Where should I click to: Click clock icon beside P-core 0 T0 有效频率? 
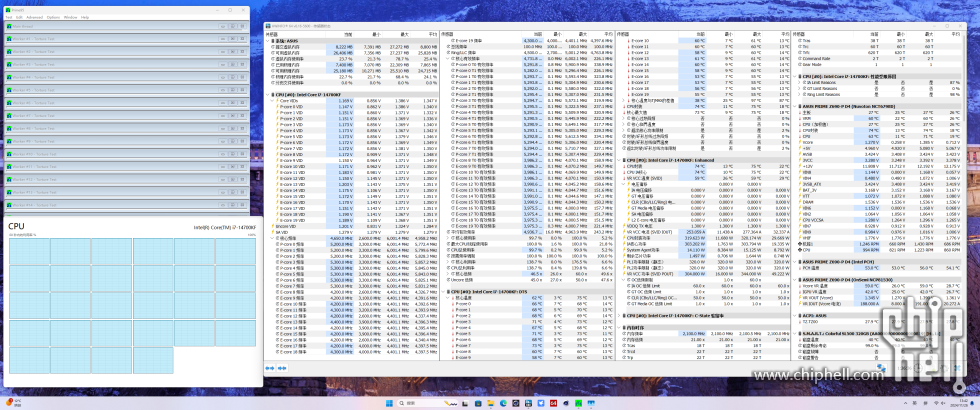[453, 64]
